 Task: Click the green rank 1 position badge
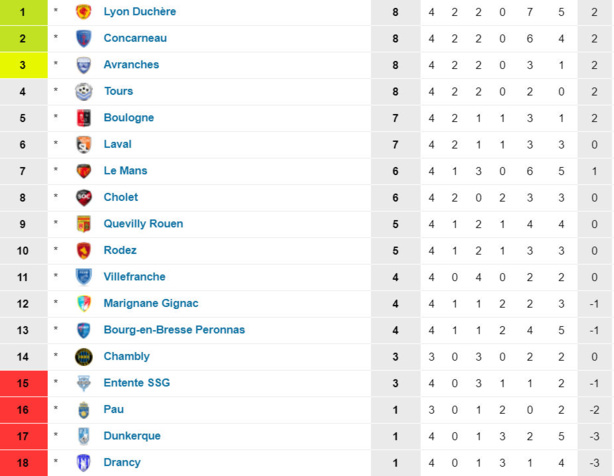click(23, 12)
